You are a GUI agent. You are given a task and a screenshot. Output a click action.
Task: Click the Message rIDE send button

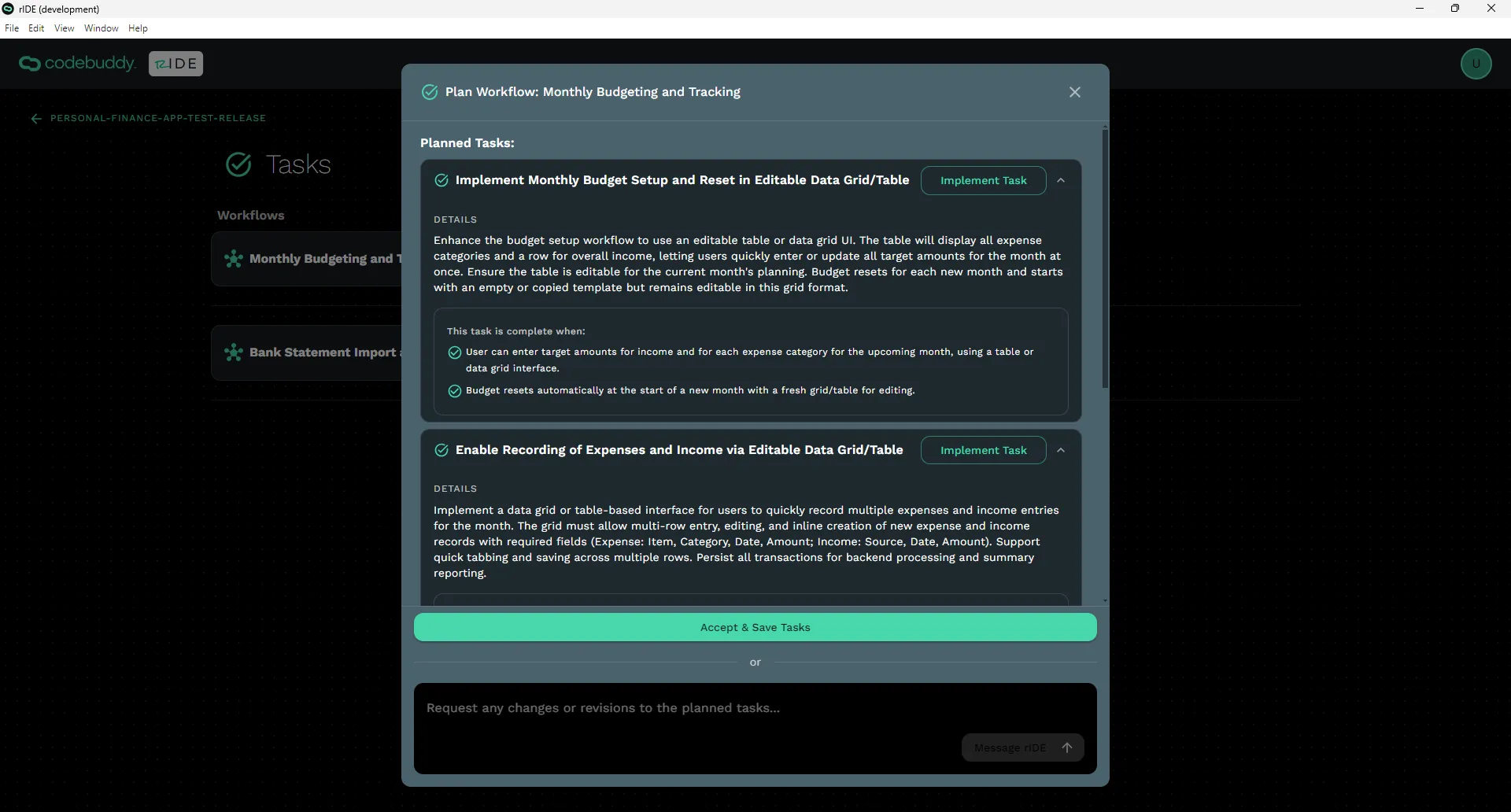point(1022,747)
